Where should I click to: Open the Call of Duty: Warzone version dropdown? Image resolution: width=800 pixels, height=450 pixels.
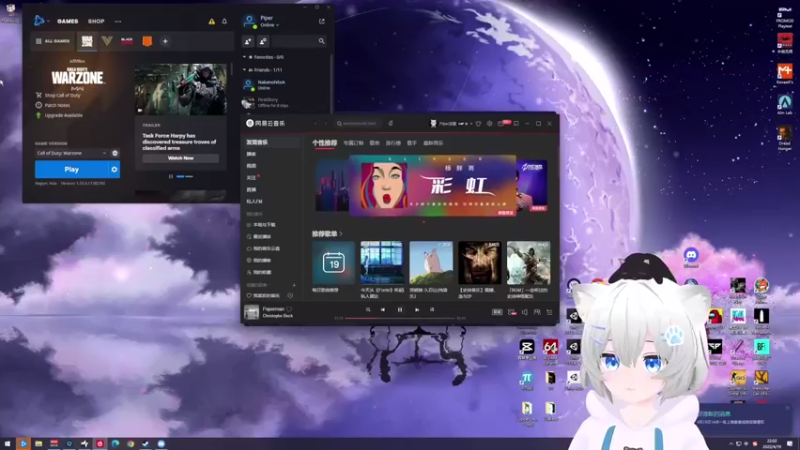pyautogui.click(x=72, y=153)
